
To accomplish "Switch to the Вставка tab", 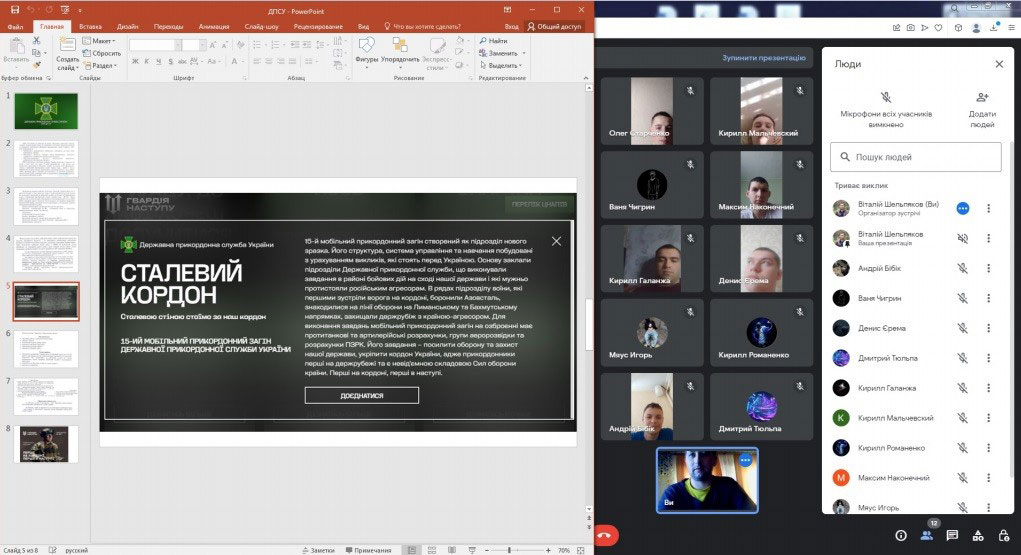I will point(91,27).
